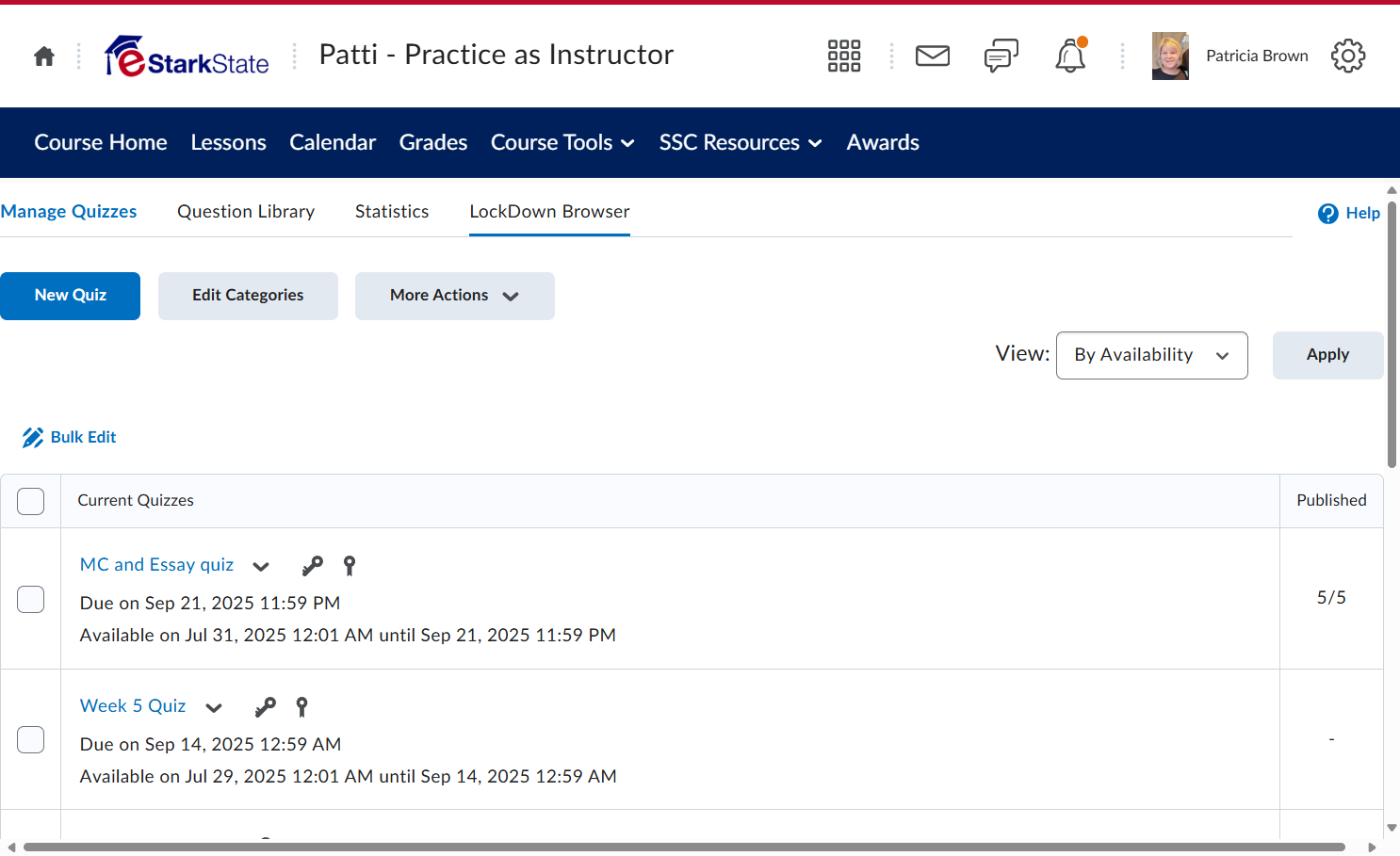Select the MC and Essay quiz checkbox
The image size is (1400, 856).
pos(31,599)
